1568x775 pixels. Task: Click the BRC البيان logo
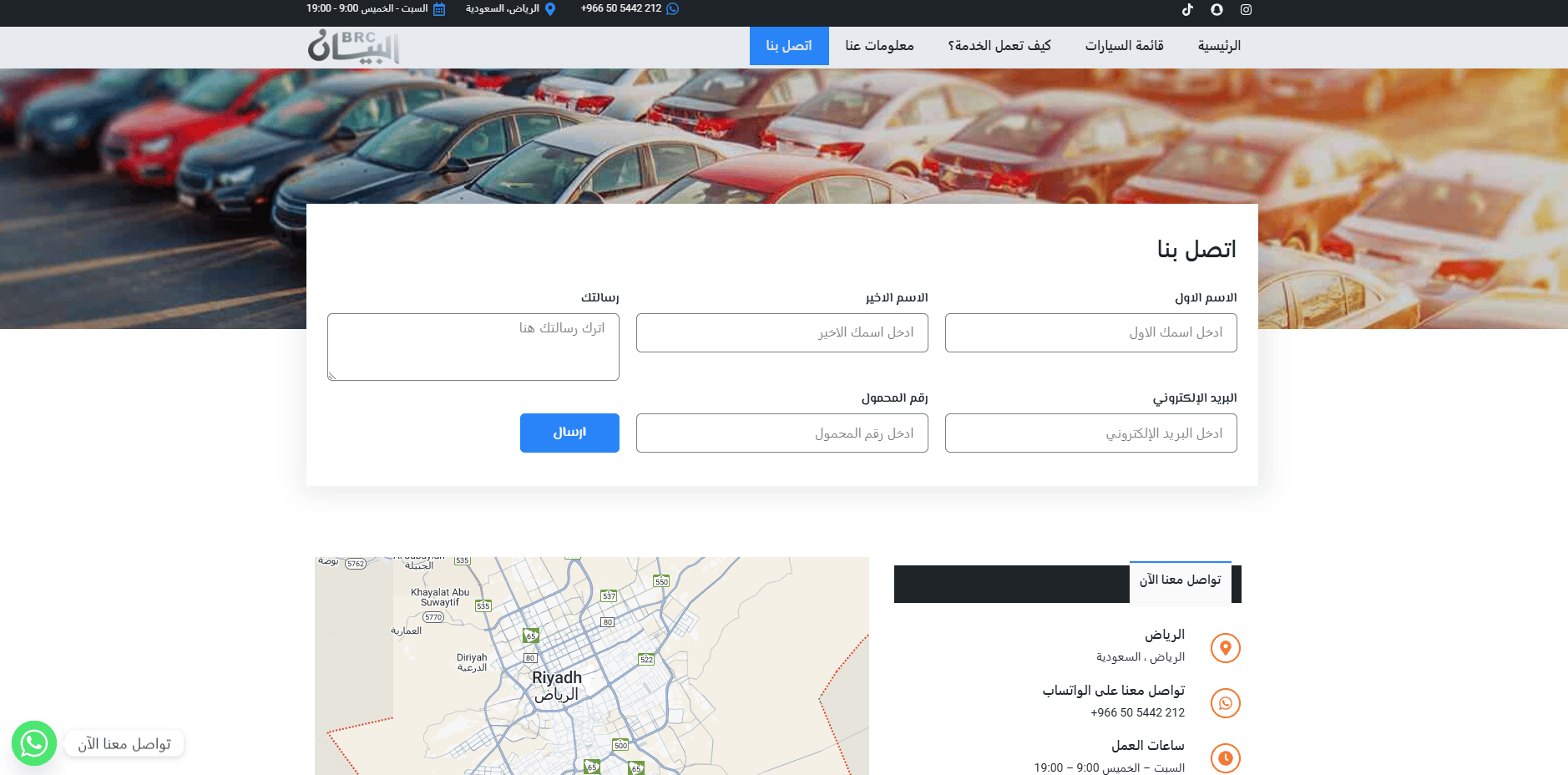(354, 47)
